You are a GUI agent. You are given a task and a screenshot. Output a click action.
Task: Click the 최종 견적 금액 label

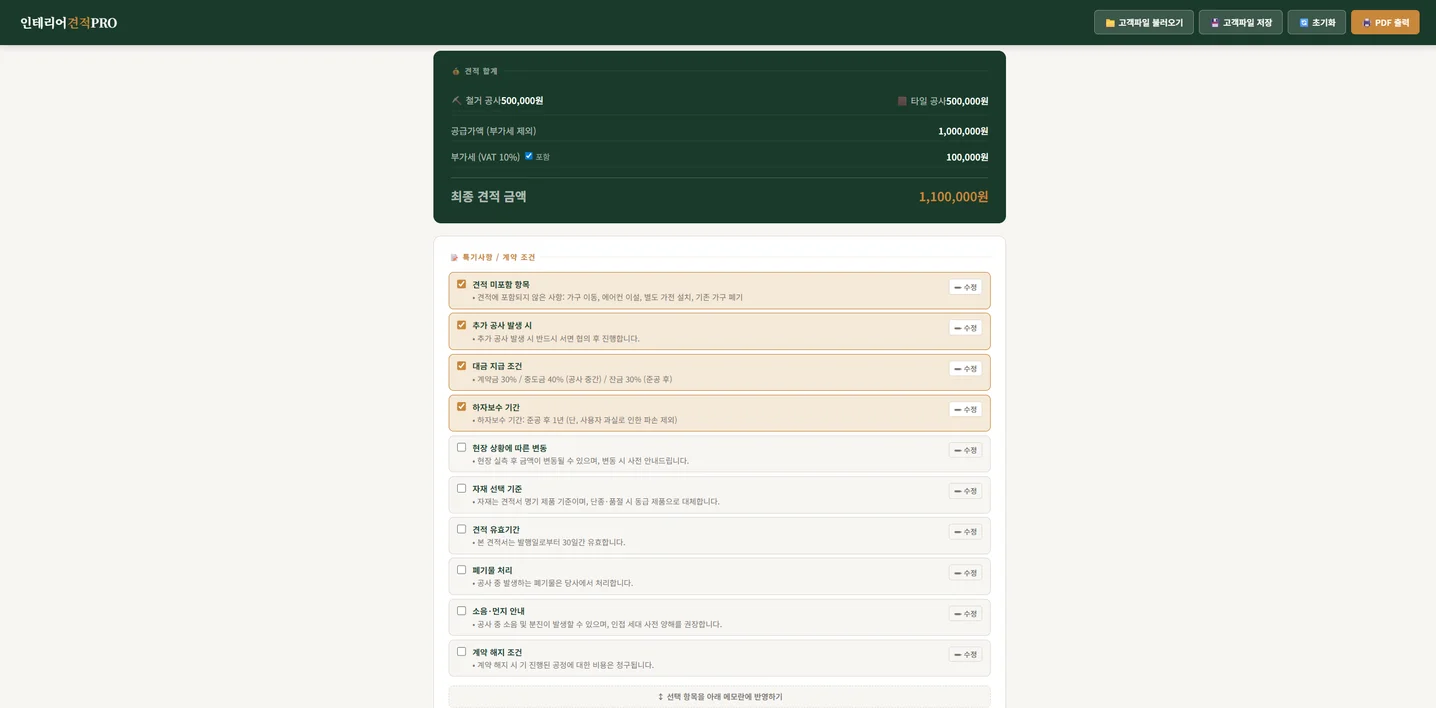[x=488, y=197]
